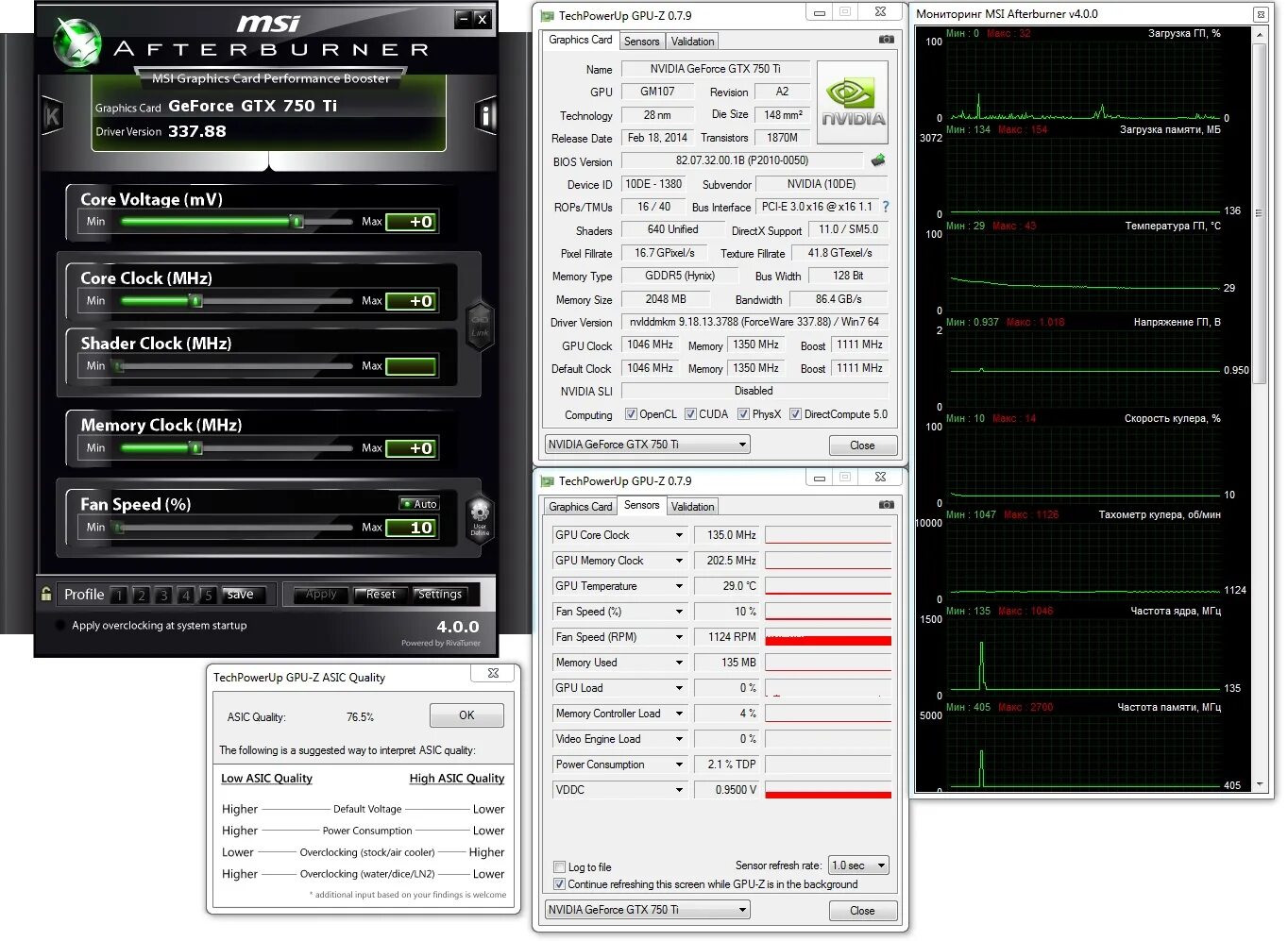Click the Bus Interface question mark help icon
Viewport: 1288px width, 941px height.
click(x=885, y=206)
